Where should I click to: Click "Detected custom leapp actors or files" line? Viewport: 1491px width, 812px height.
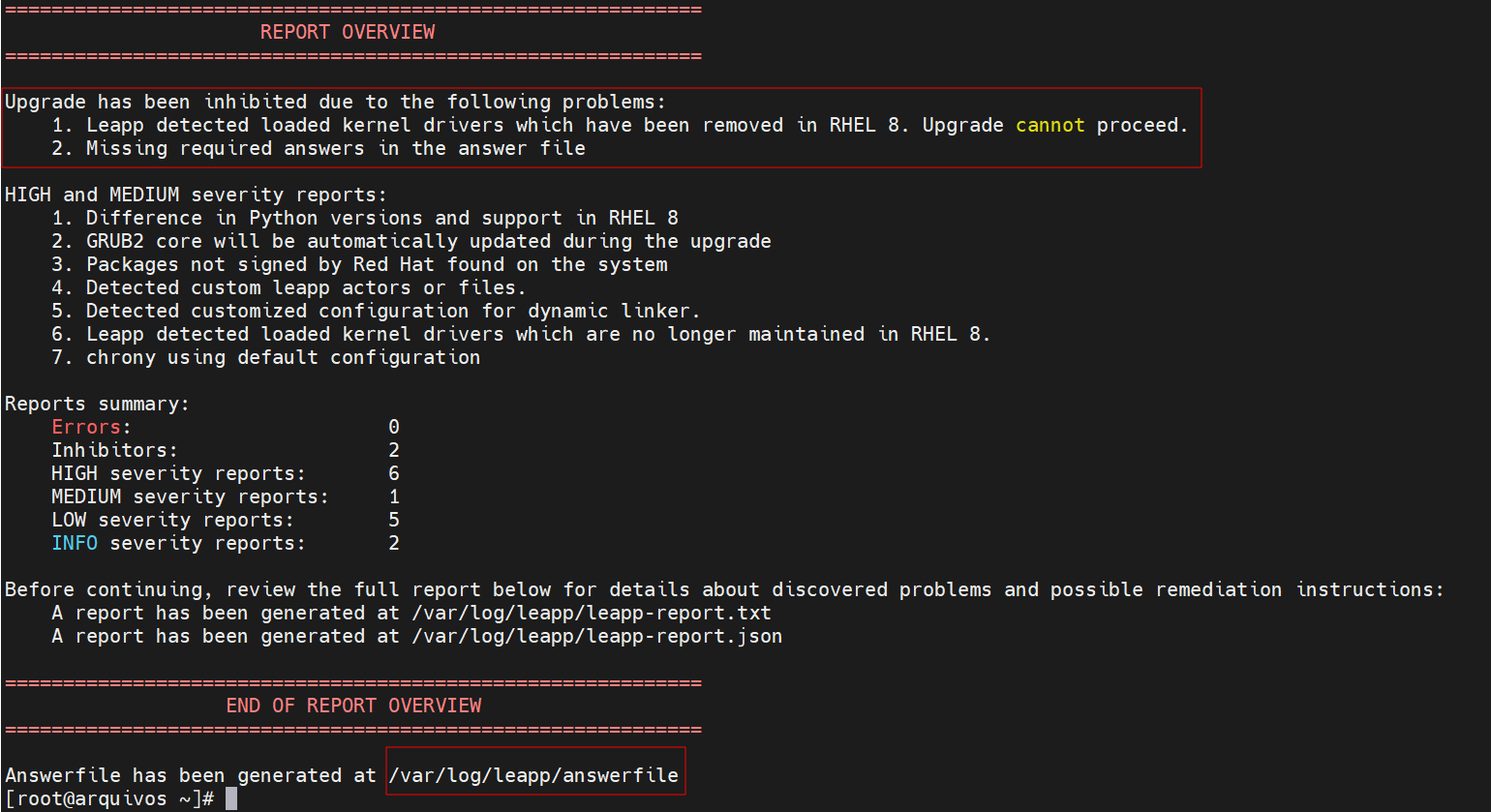306,287
